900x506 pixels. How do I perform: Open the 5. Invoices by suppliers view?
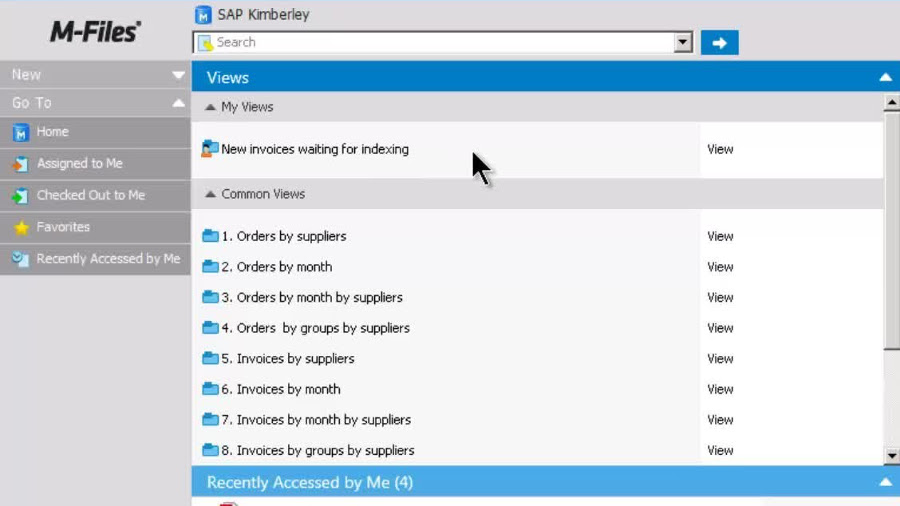coord(288,359)
